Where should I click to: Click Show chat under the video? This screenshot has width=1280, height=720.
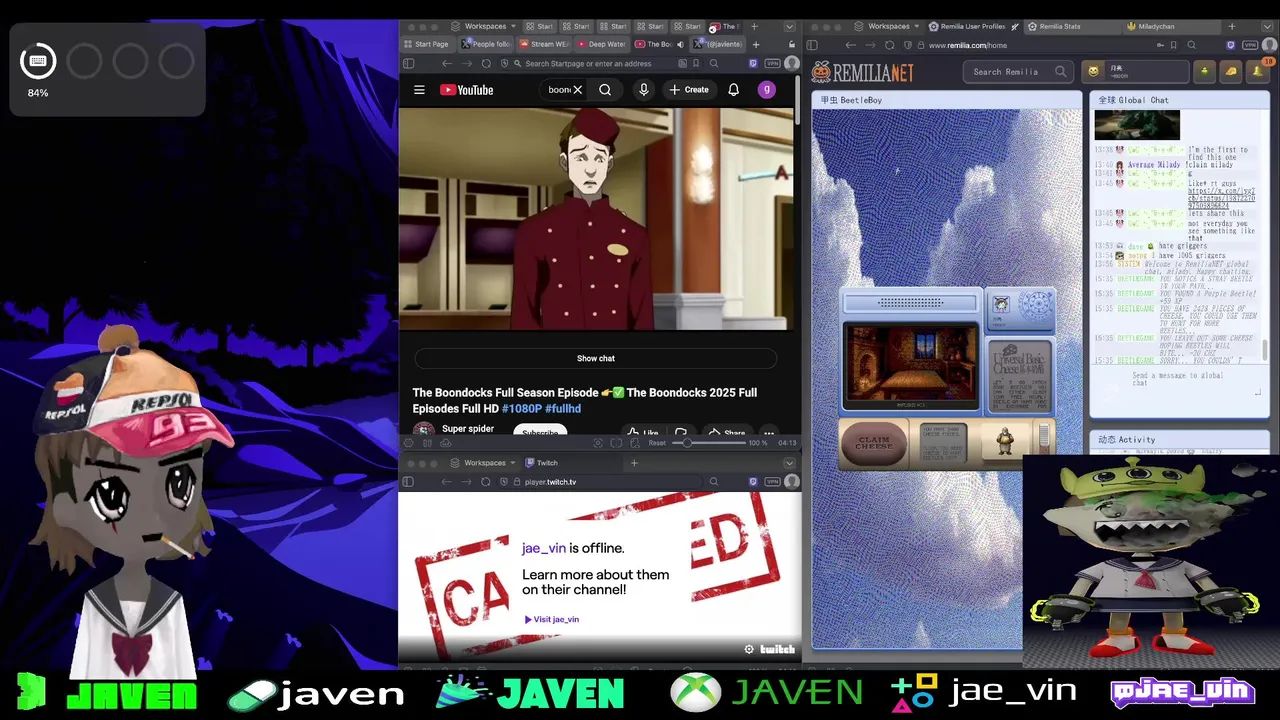(596, 358)
